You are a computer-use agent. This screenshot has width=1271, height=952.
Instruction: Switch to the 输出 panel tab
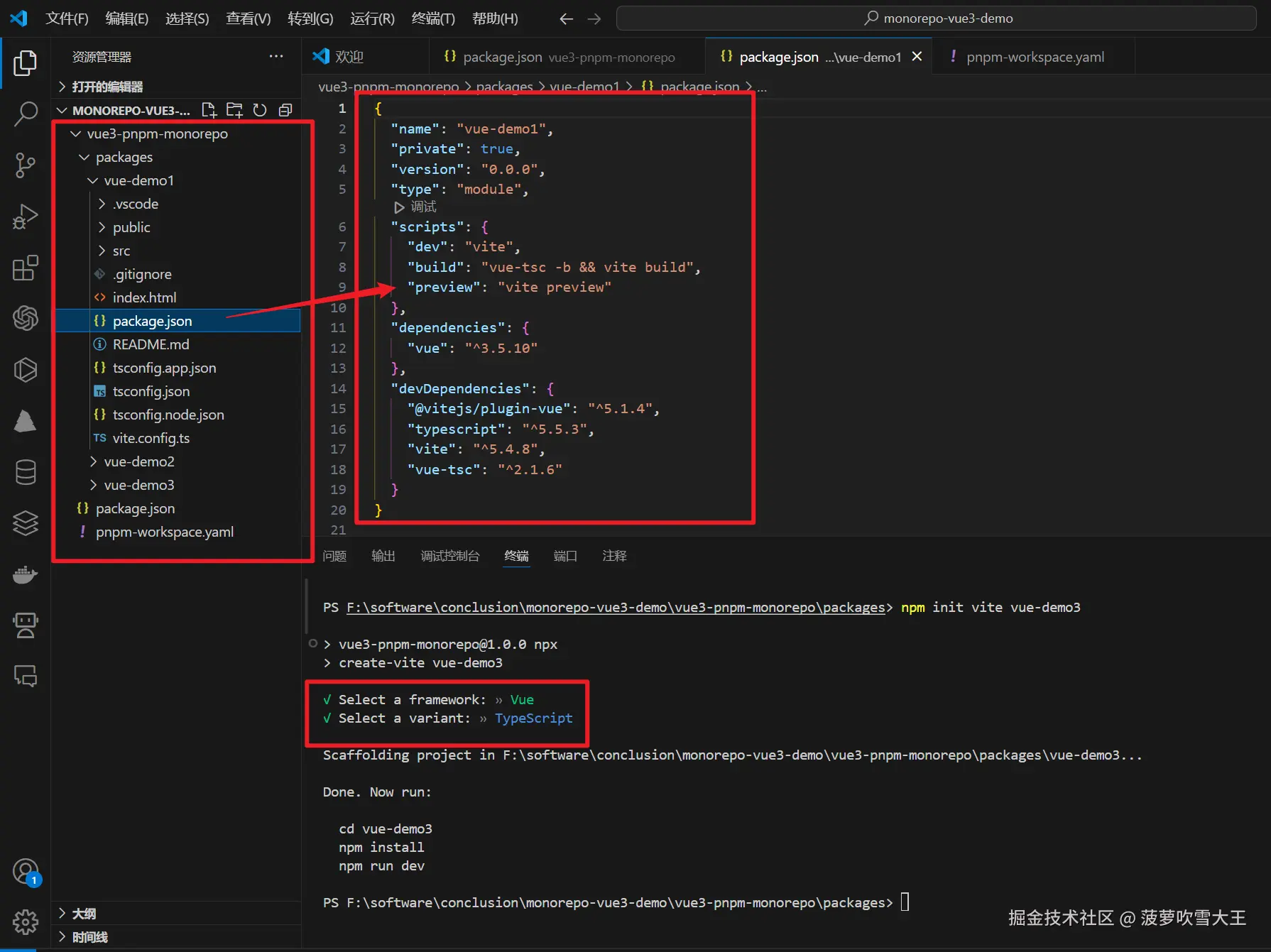(x=383, y=556)
